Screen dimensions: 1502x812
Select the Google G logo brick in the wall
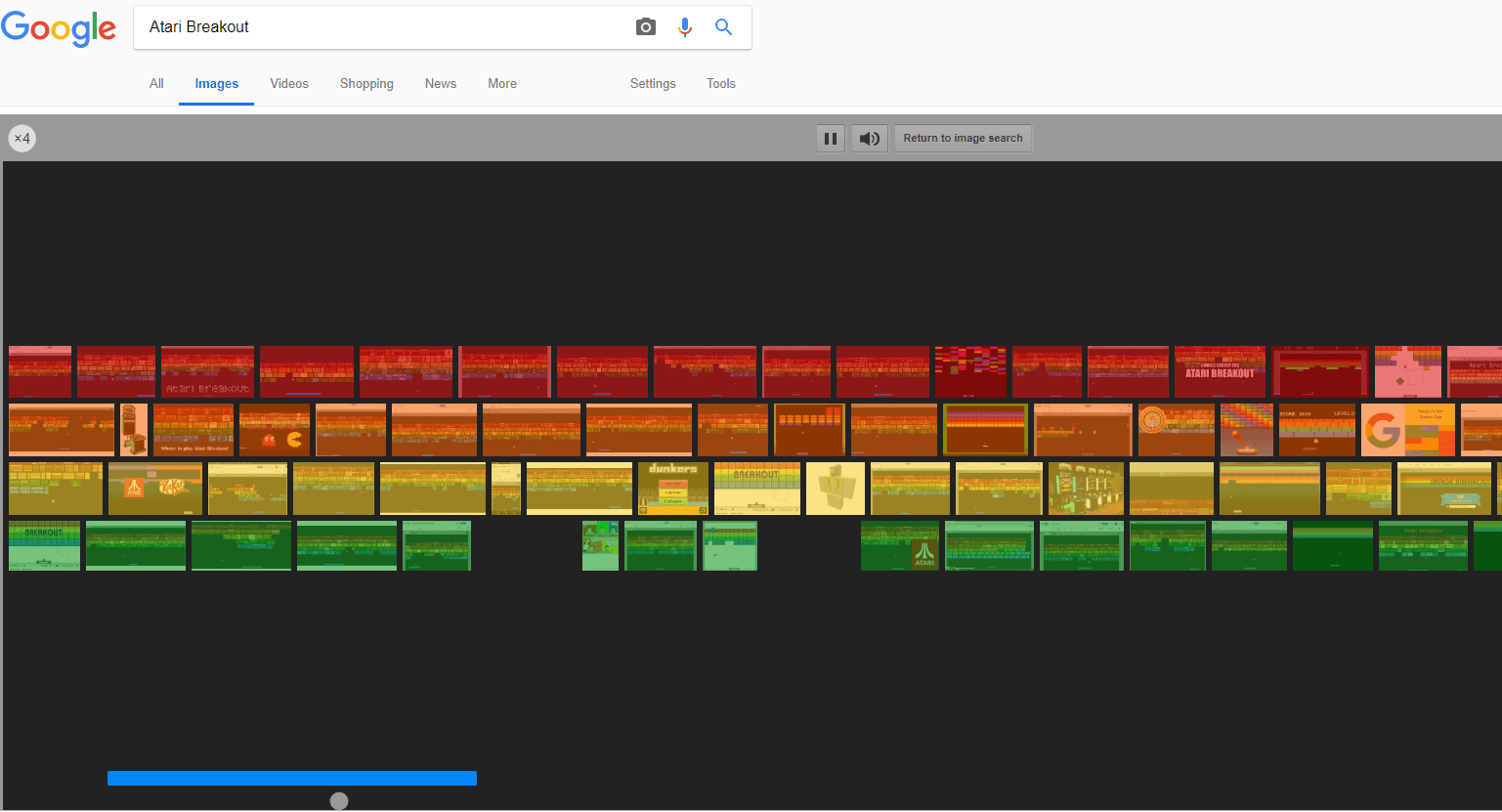click(x=1383, y=430)
